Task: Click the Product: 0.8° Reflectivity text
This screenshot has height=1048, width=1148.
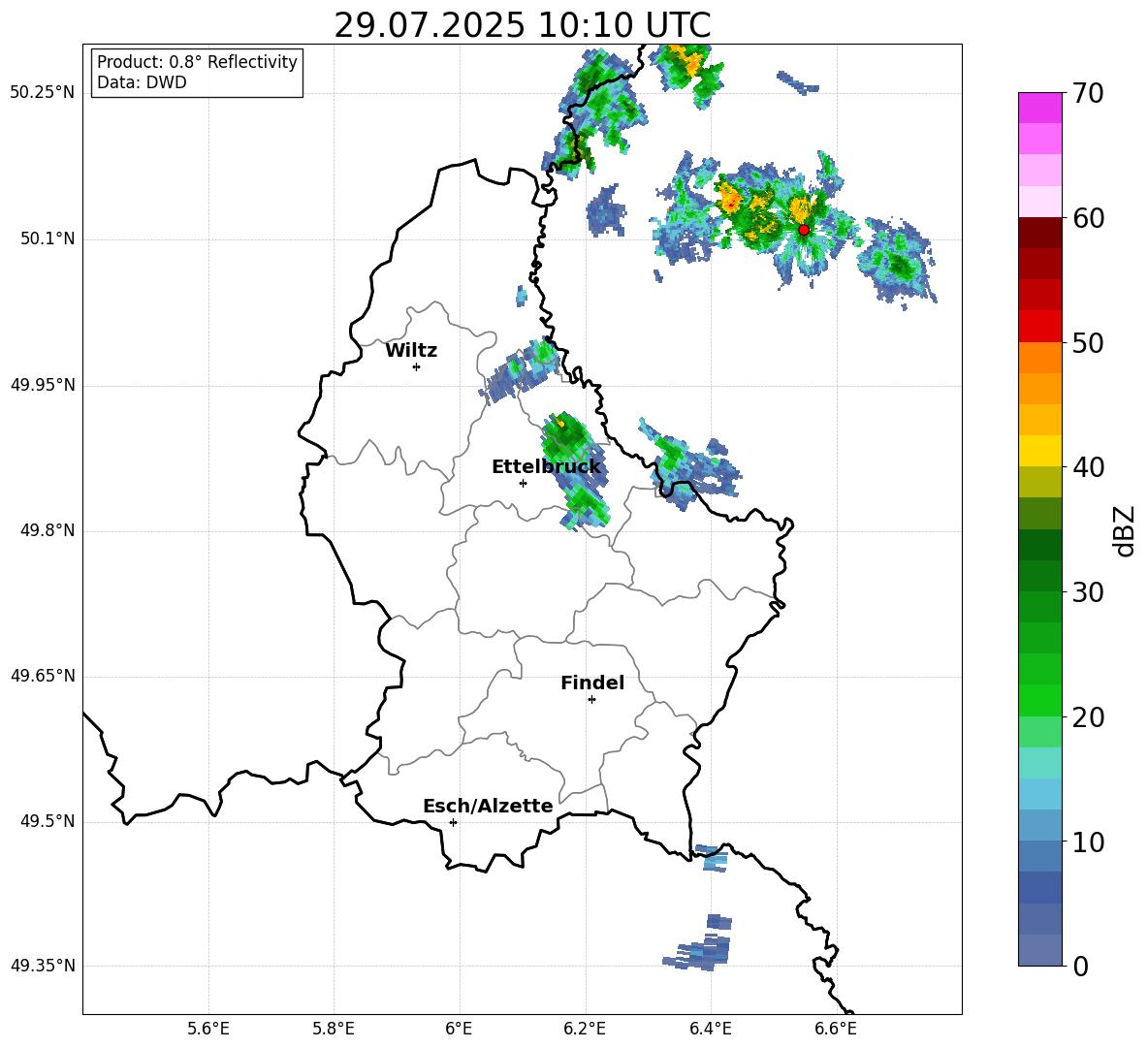Action: pos(197,62)
